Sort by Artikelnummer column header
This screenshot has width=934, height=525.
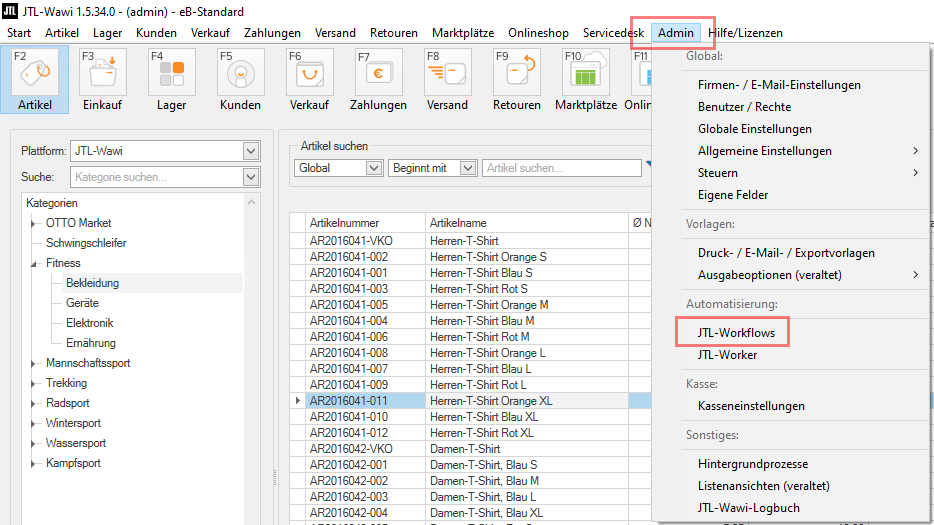point(365,223)
